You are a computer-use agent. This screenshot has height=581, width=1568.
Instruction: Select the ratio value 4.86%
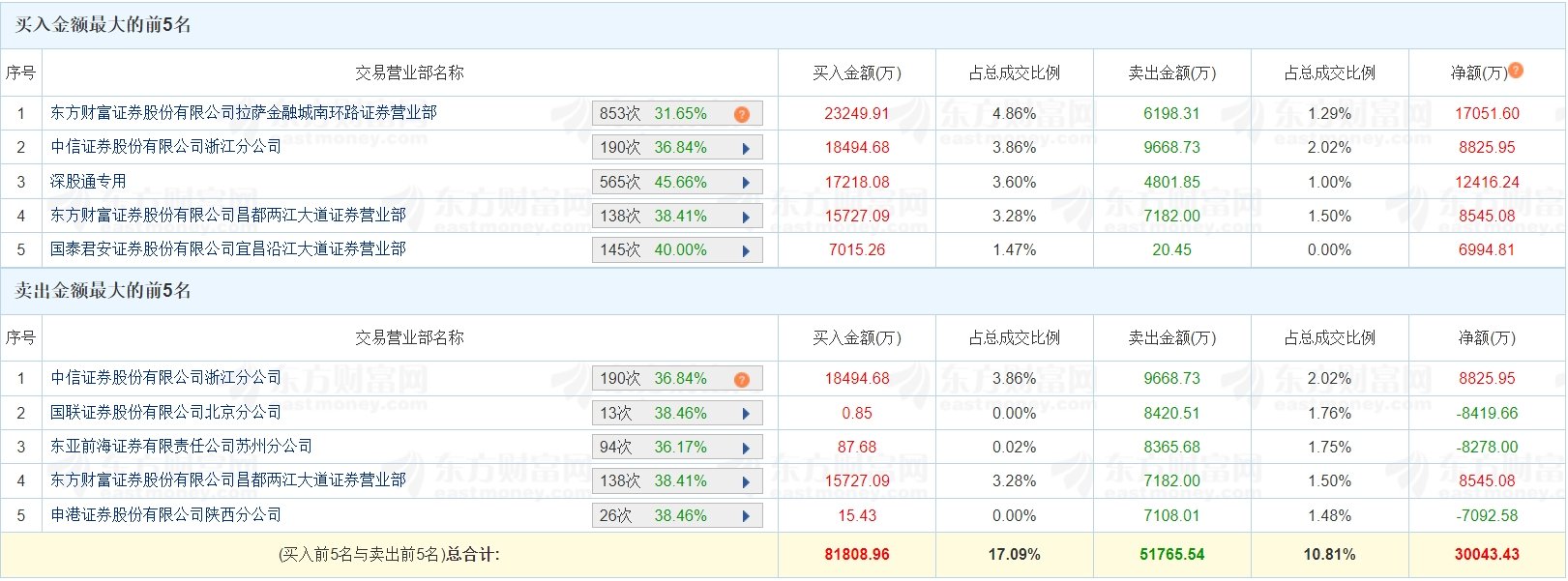(x=1015, y=114)
